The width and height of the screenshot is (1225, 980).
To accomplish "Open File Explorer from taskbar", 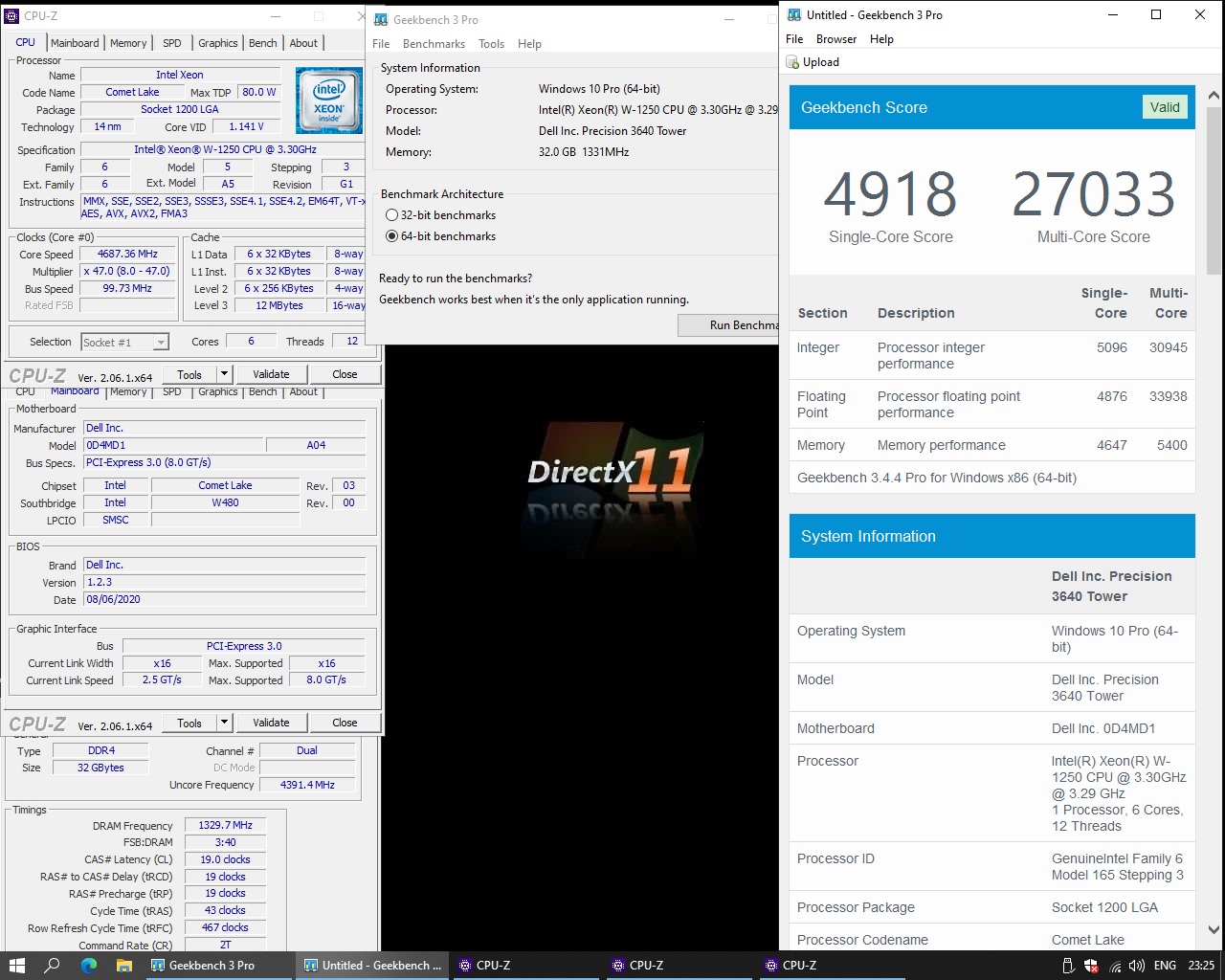I will coord(124,966).
